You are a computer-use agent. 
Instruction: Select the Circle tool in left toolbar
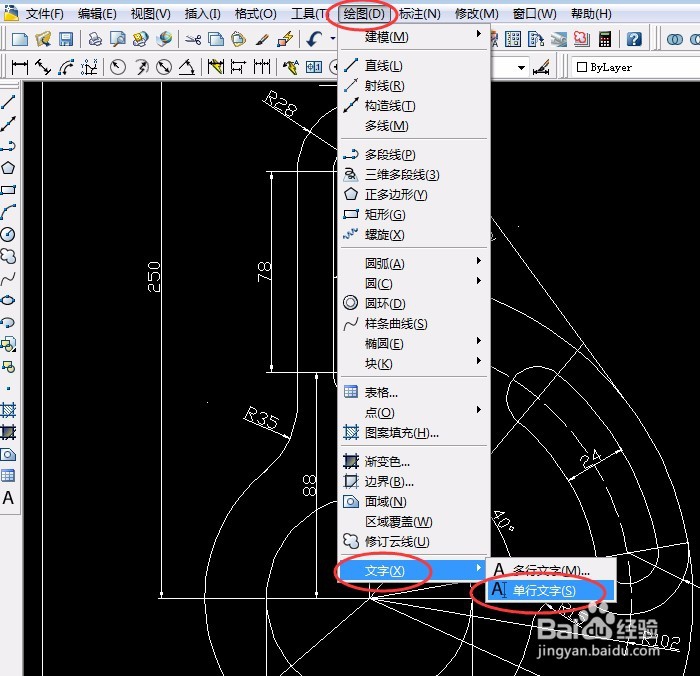(x=8, y=234)
